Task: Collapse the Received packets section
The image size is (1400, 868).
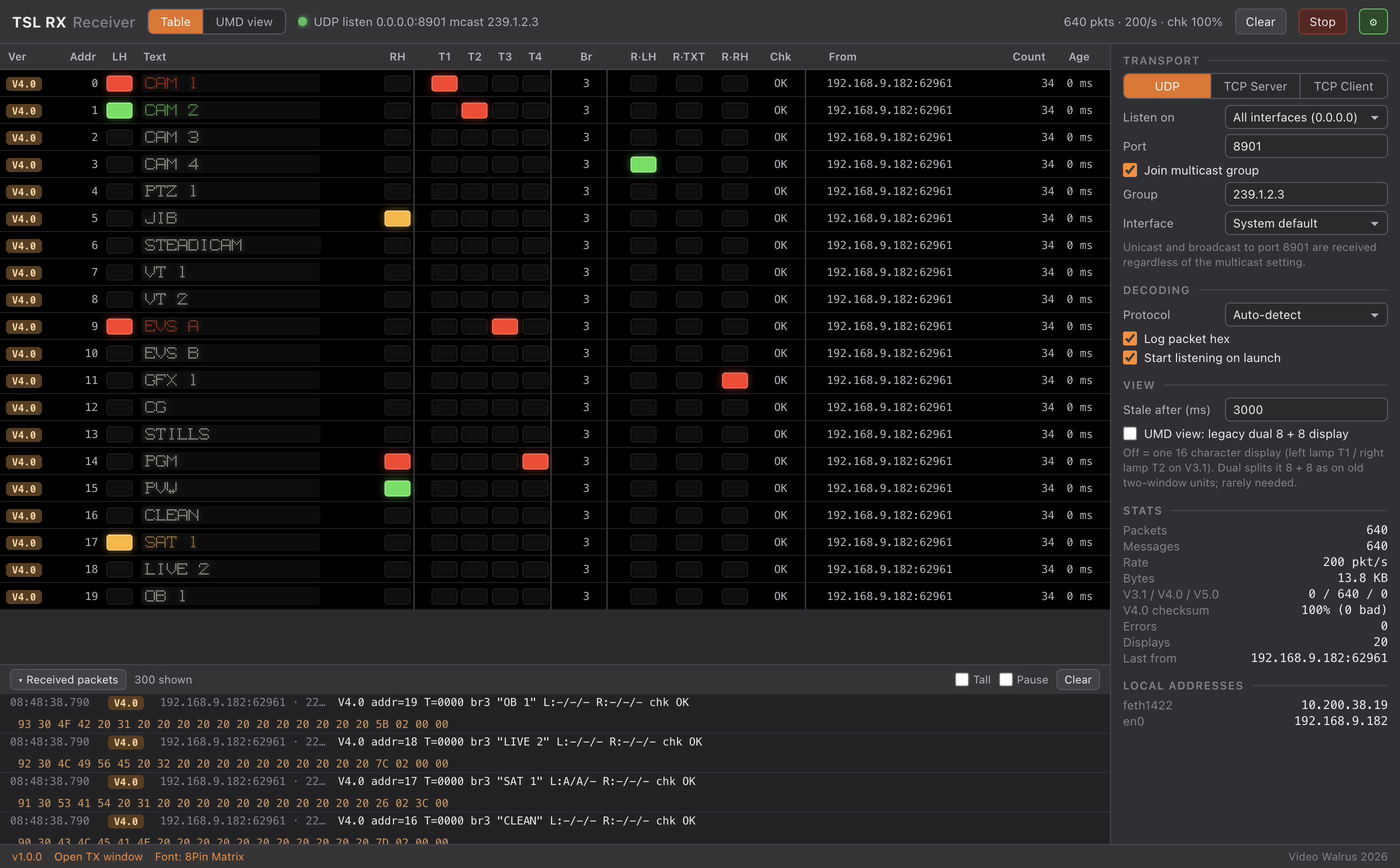Action: (x=68, y=679)
